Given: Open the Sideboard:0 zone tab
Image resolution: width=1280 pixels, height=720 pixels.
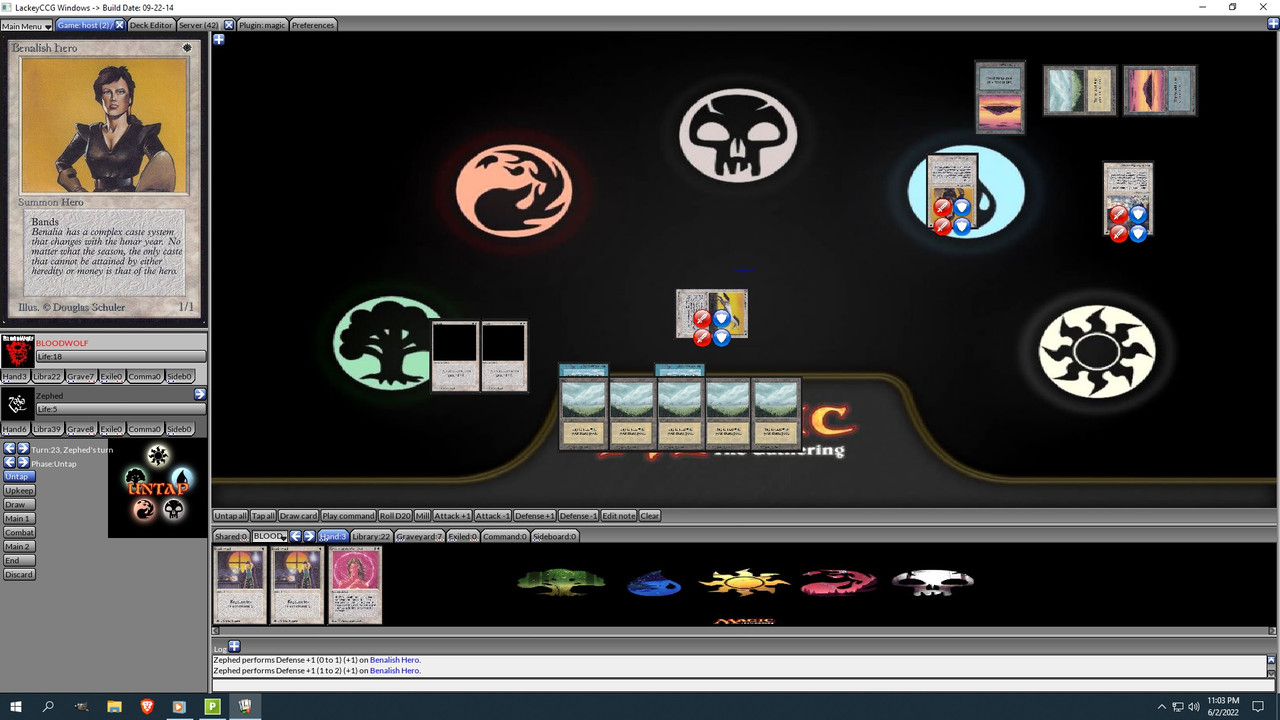Looking at the screenshot, I should pos(555,537).
